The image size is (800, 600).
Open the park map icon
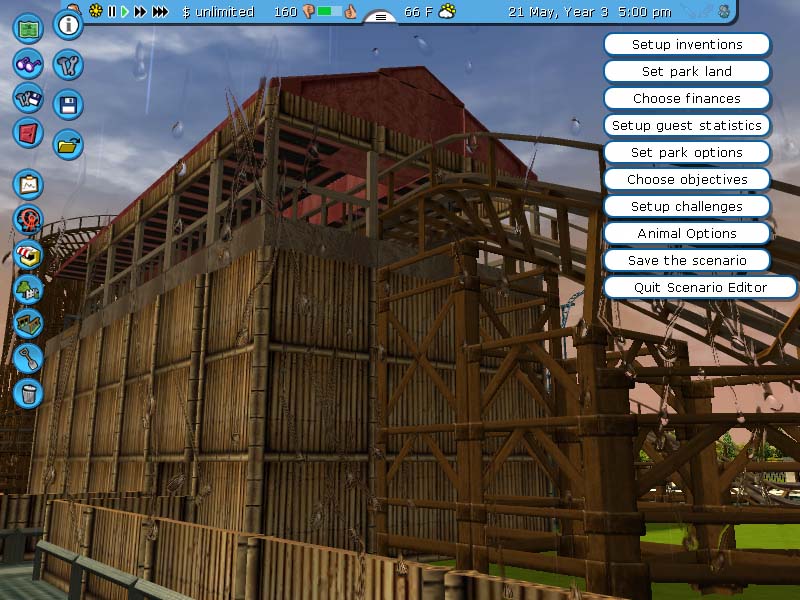(x=28, y=28)
